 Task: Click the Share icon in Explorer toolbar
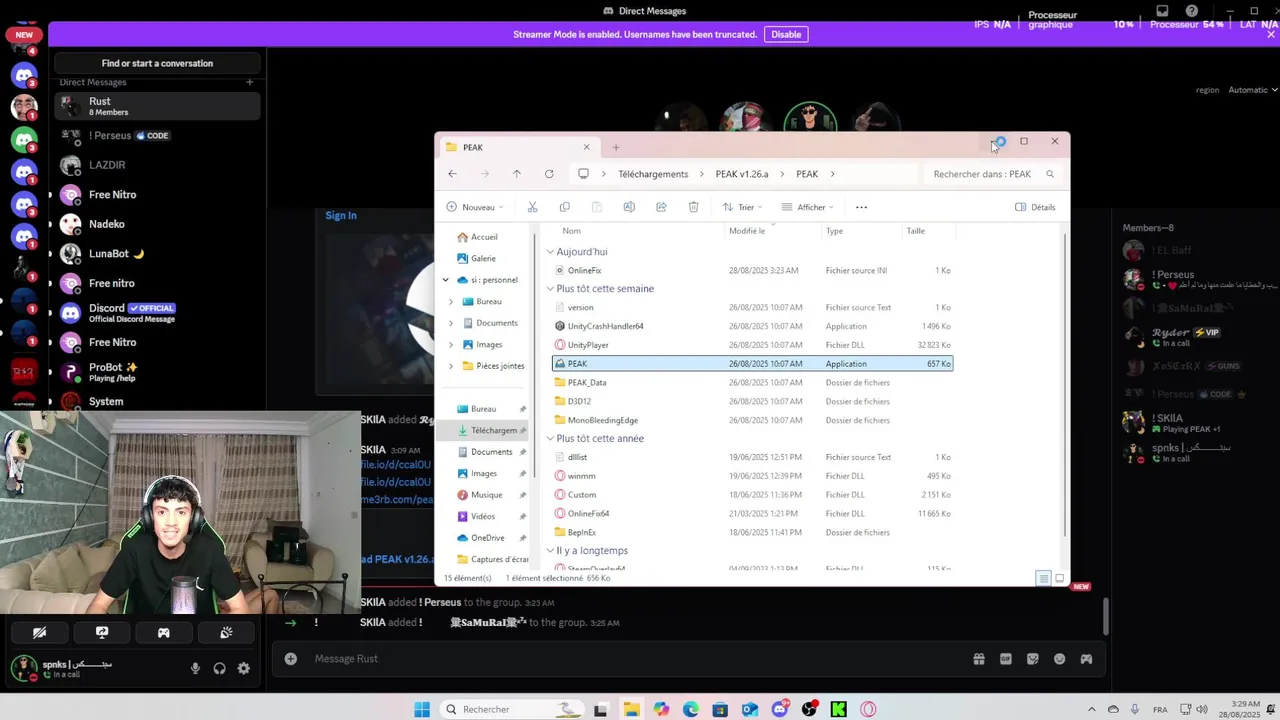pos(661,207)
